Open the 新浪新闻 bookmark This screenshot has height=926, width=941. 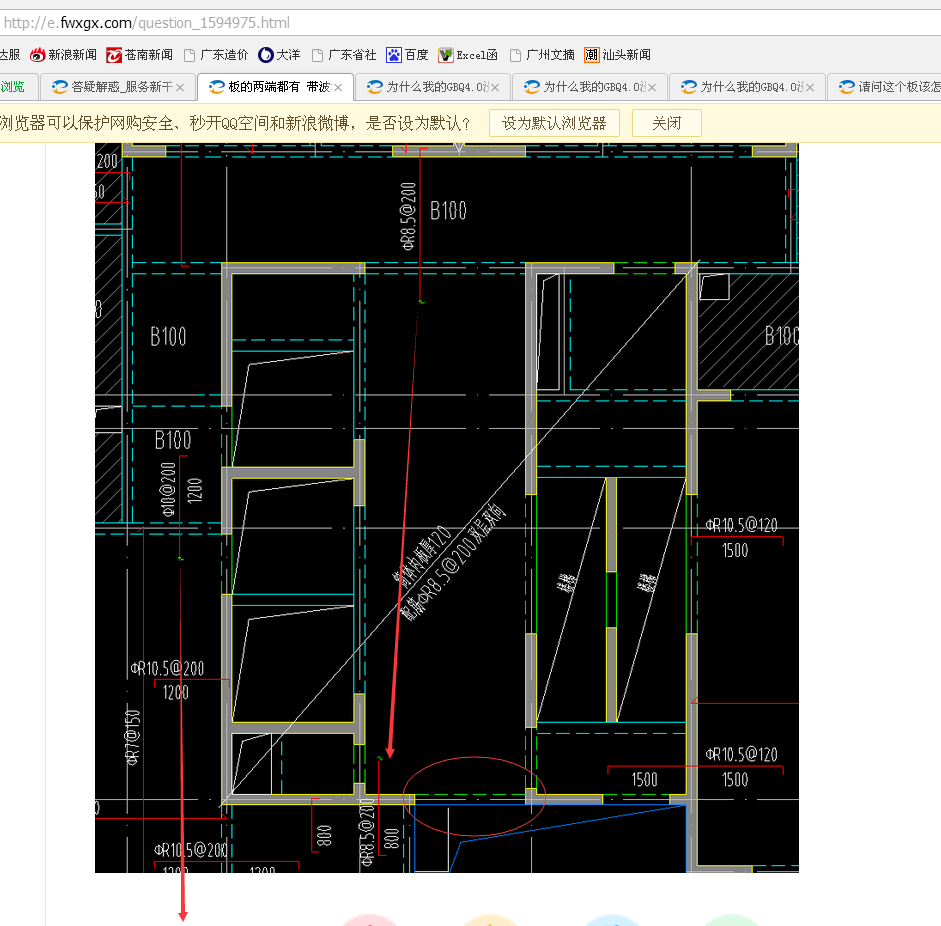point(64,55)
